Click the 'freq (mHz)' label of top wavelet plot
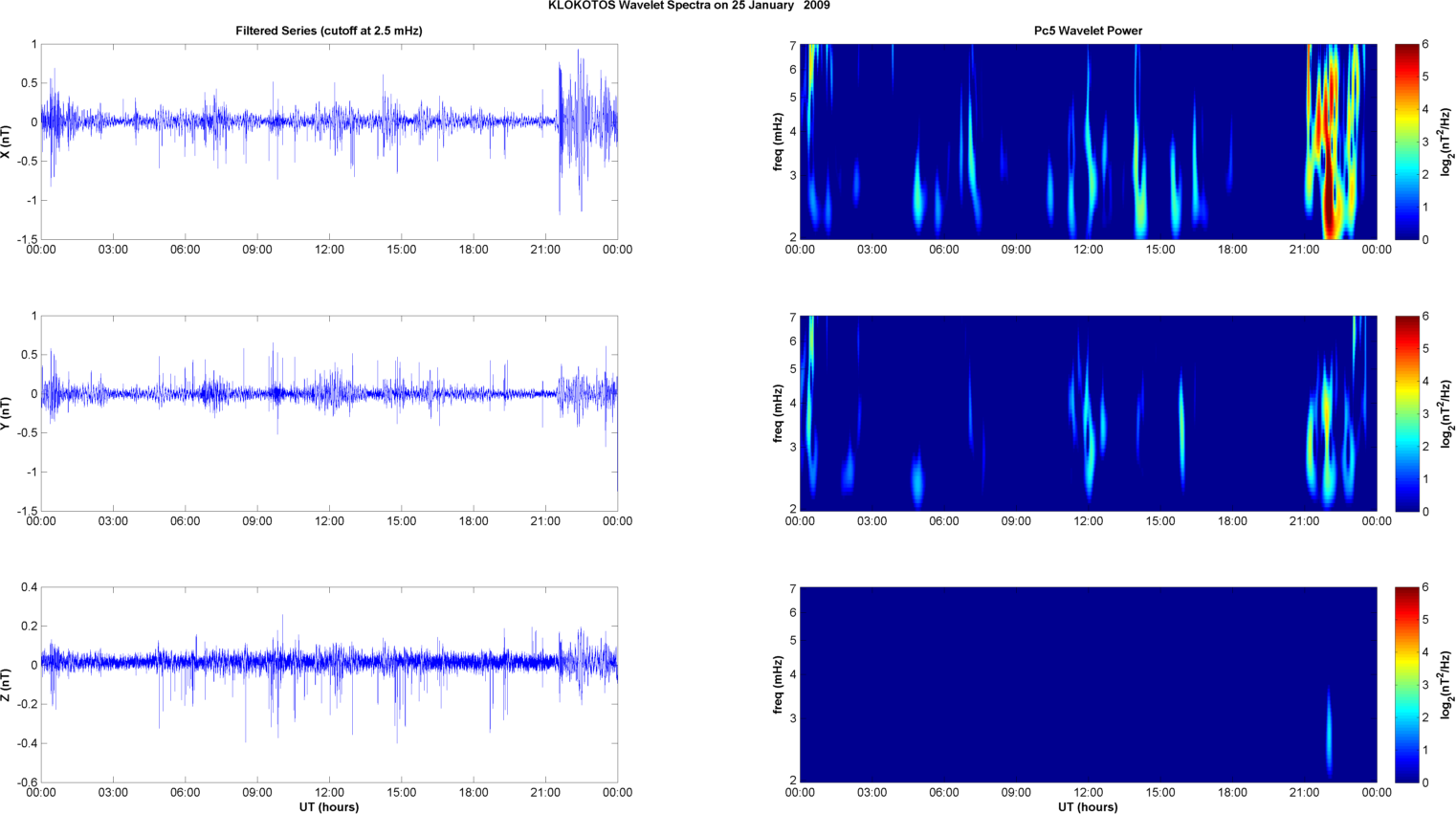This screenshot has height=814, width=1456. pos(779,142)
